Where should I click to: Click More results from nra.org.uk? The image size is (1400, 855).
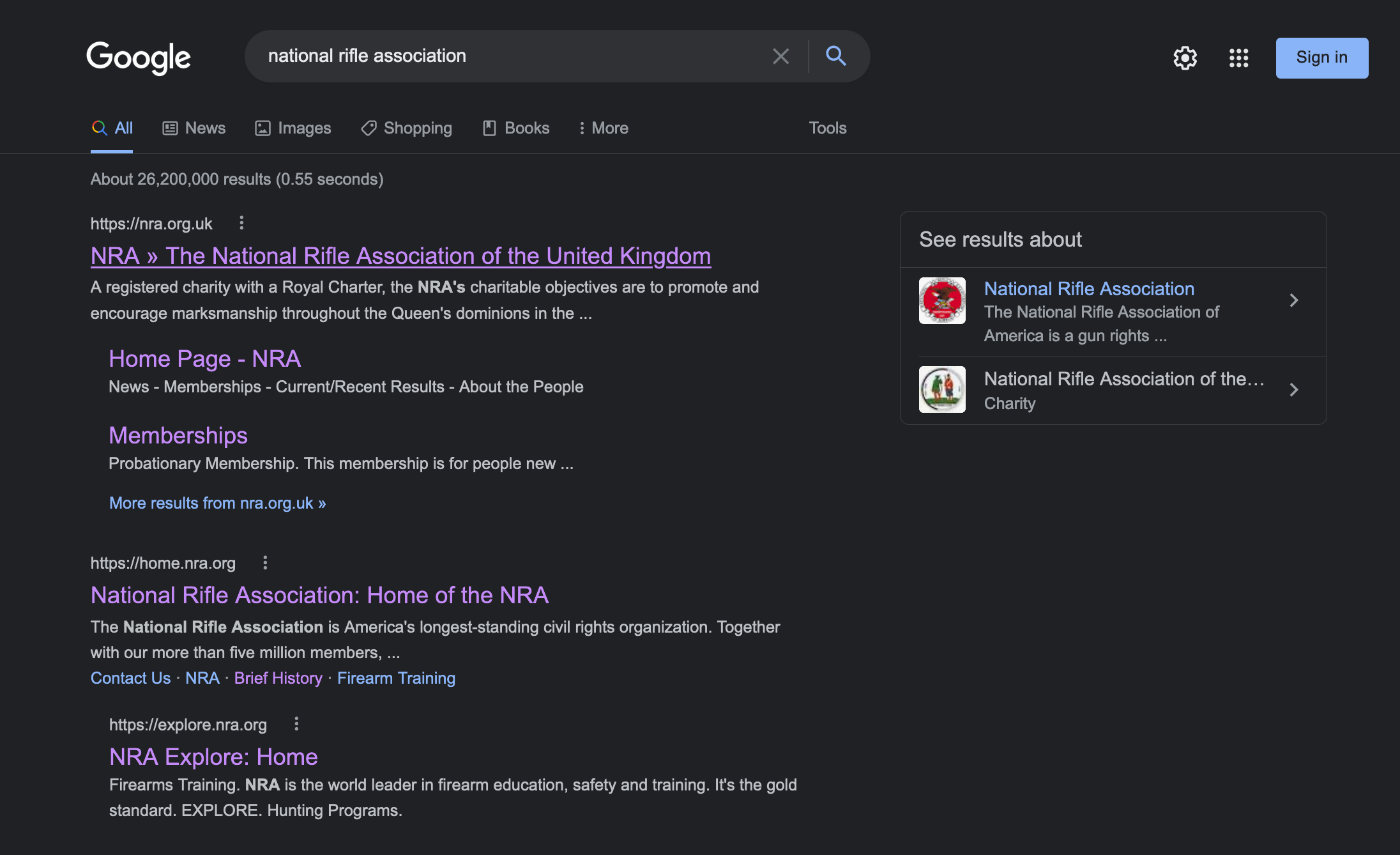(x=217, y=503)
